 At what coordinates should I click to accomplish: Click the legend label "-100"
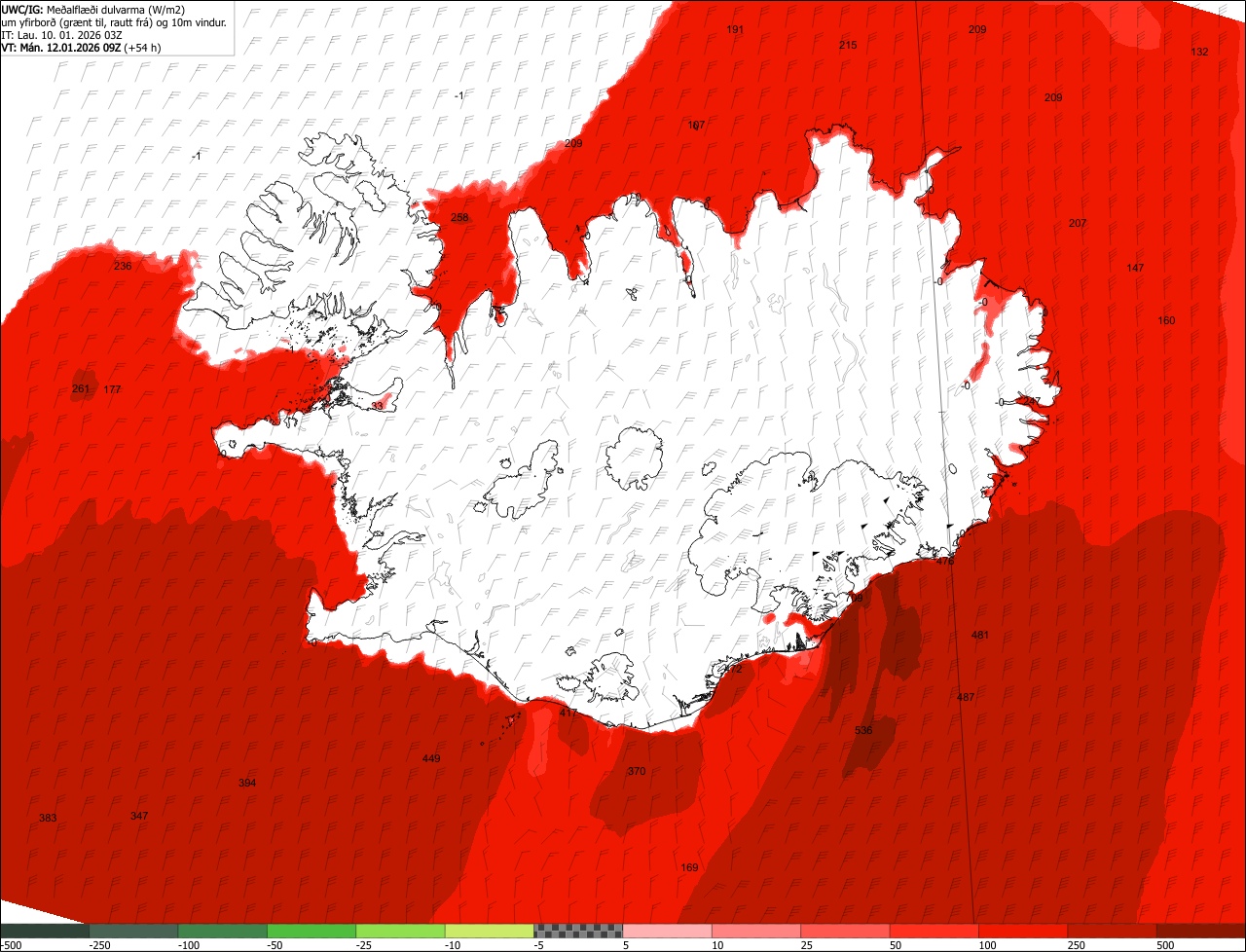pos(189,945)
